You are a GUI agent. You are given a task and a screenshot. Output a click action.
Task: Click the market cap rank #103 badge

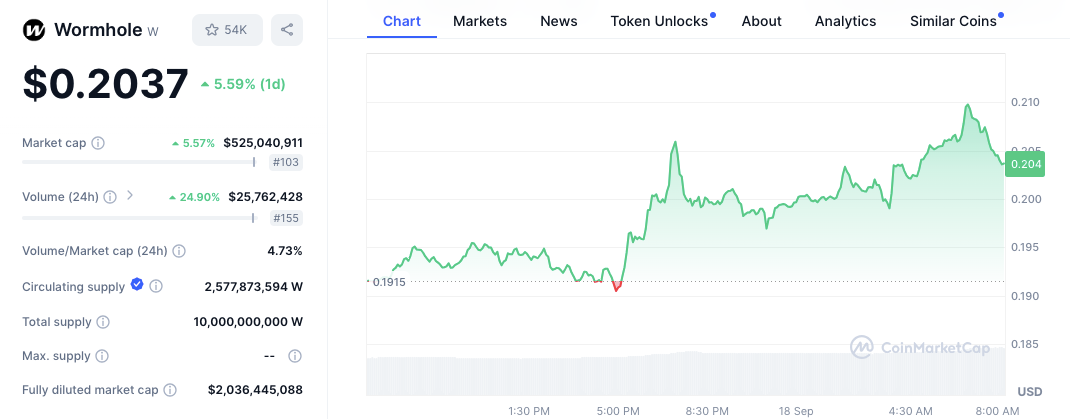click(x=287, y=162)
